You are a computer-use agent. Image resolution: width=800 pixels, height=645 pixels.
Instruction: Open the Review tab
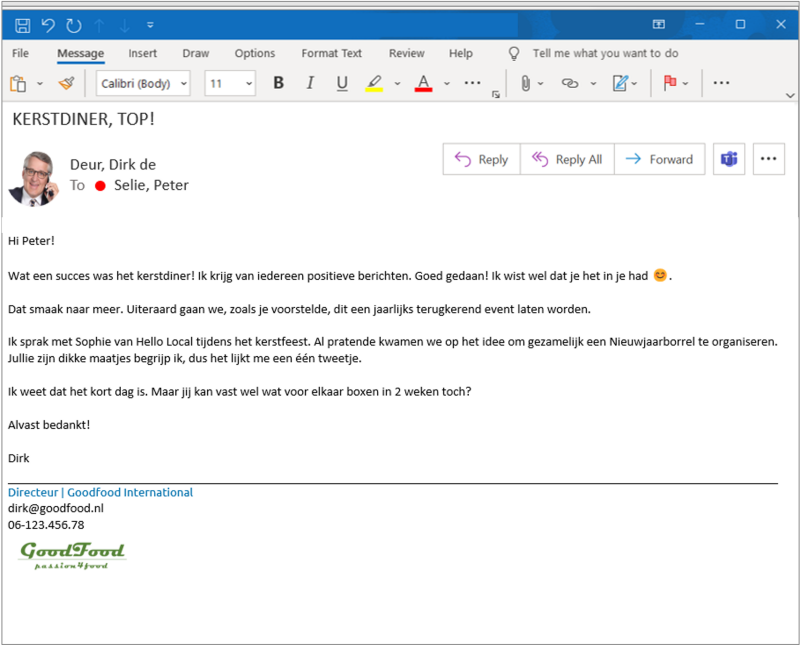(407, 53)
